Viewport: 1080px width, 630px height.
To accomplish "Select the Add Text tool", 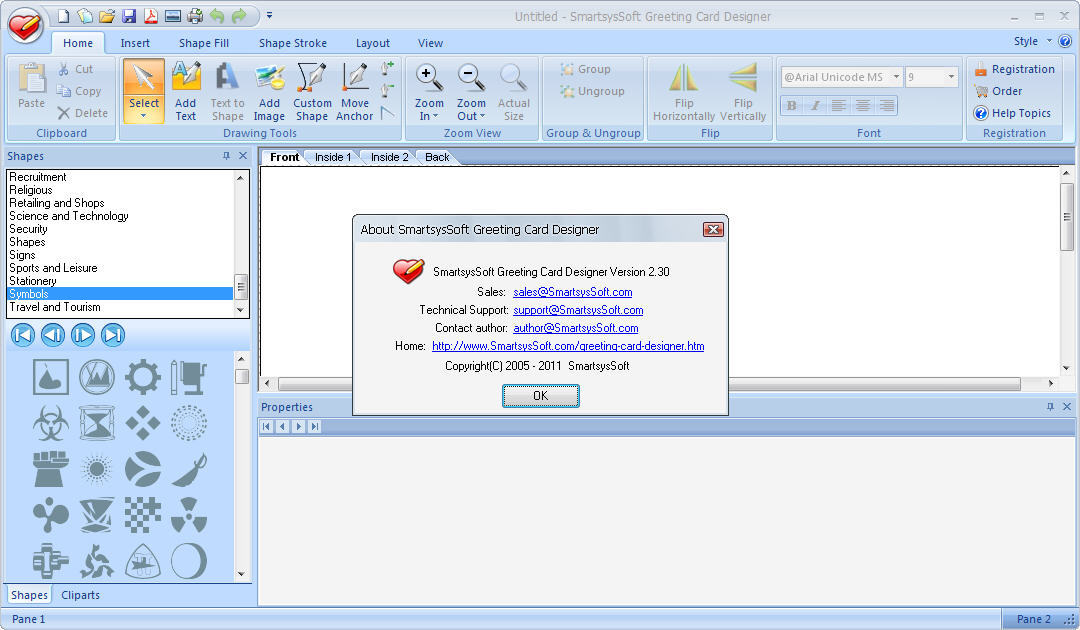I will click(186, 91).
